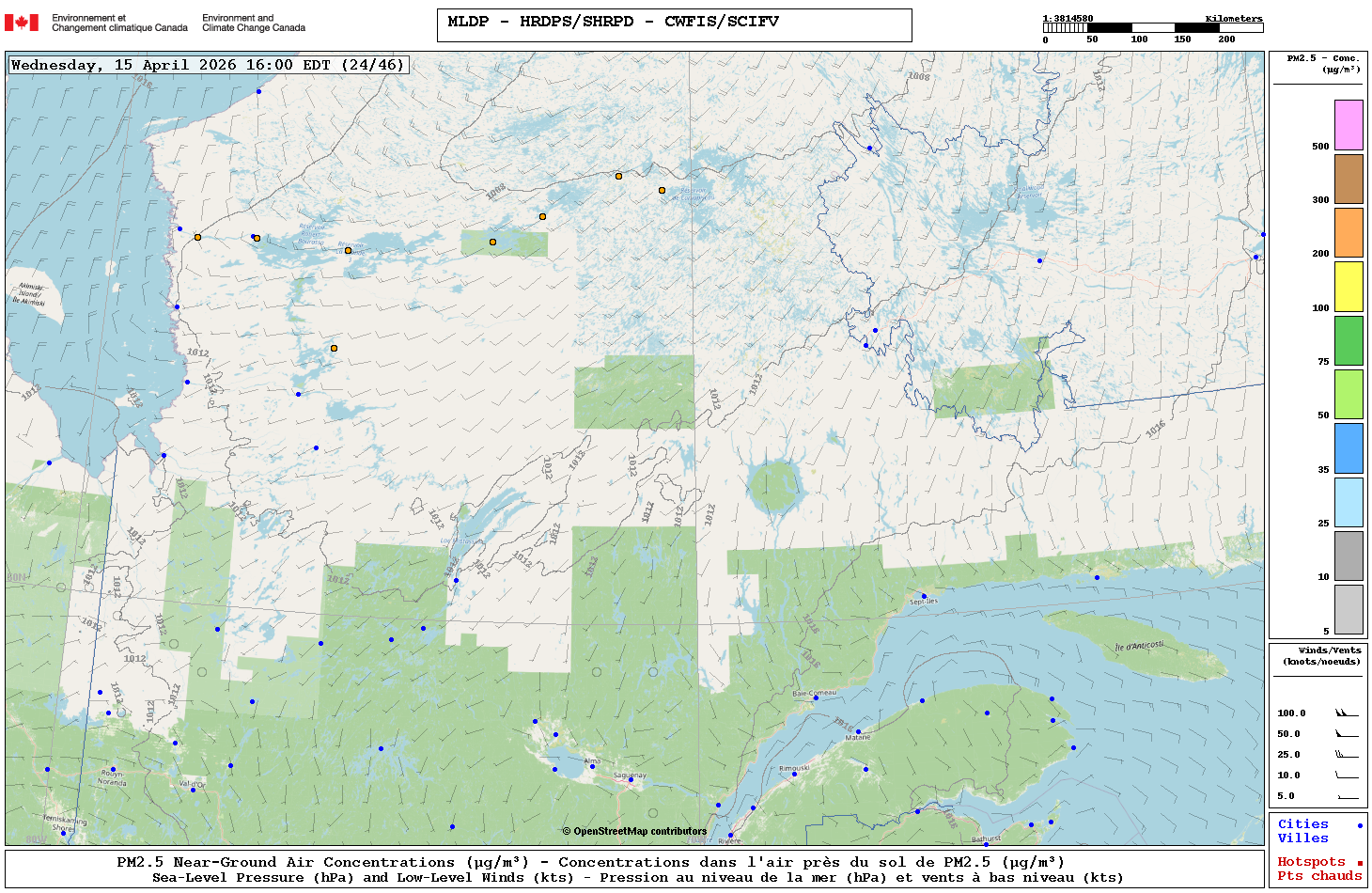Select the easternmost orange hotspot marker on map
Screen dimensions: 1372x893
pos(662,191)
